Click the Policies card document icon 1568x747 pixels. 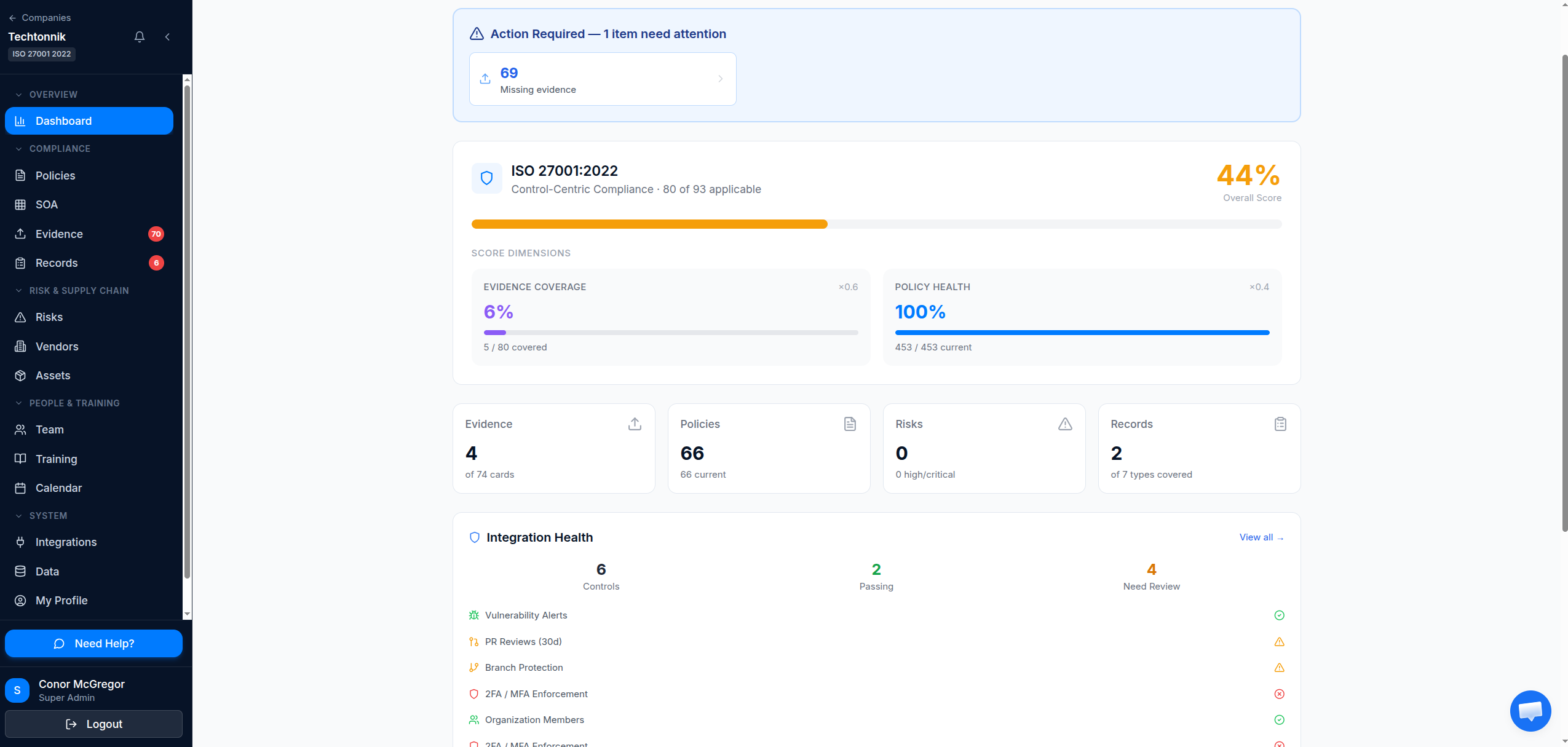click(x=850, y=424)
